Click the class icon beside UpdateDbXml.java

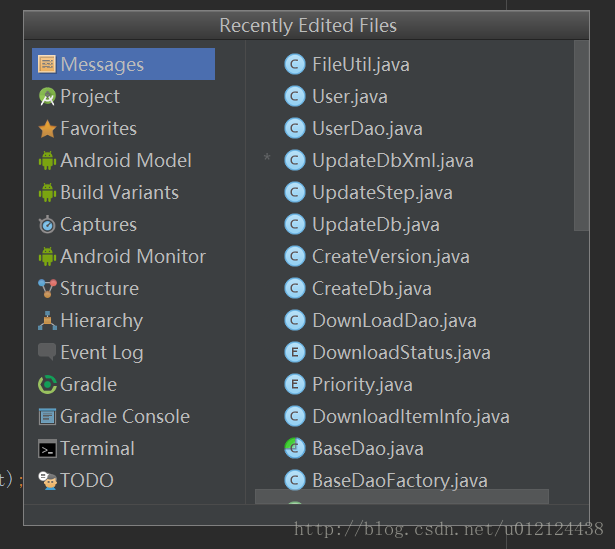(295, 160)
